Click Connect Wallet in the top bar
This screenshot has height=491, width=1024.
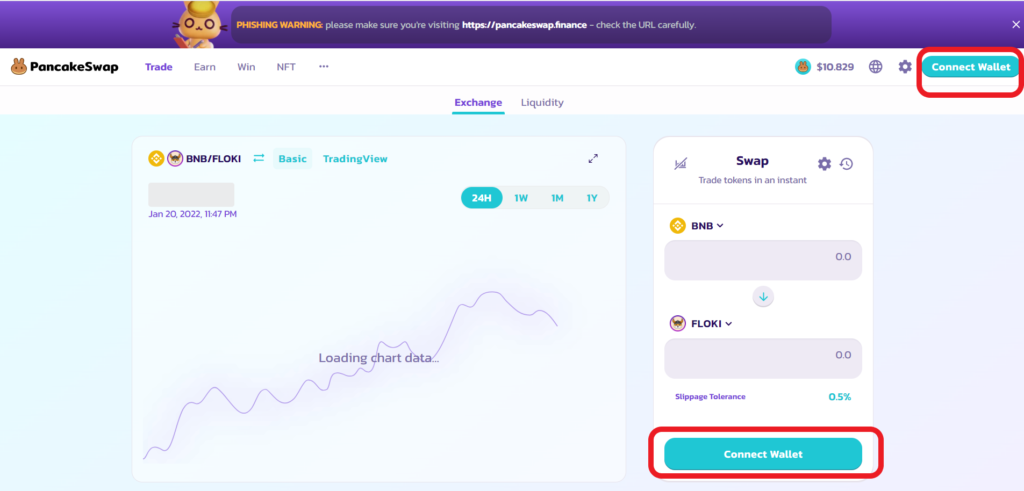[970, 67]
